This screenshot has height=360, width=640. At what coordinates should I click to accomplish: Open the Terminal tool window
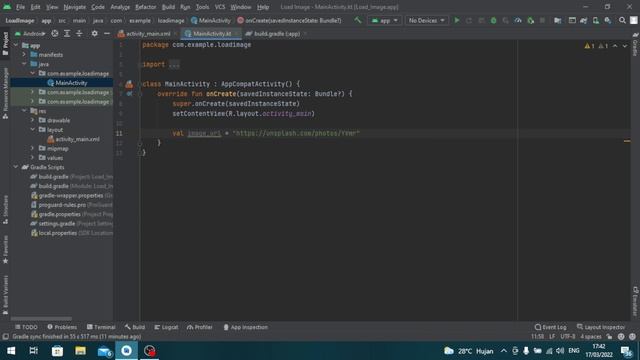click(101, 327)
